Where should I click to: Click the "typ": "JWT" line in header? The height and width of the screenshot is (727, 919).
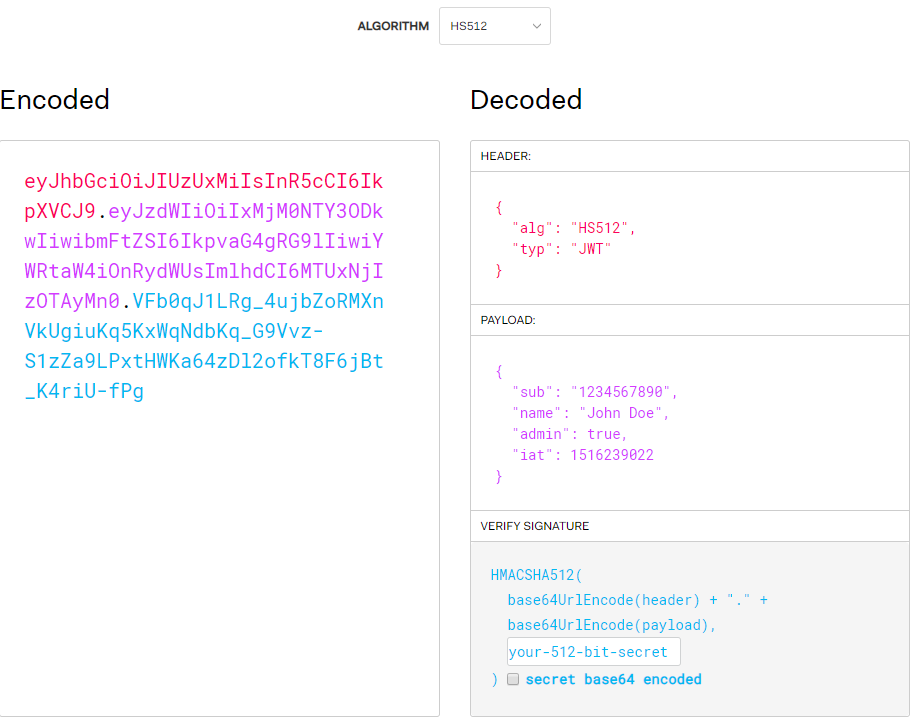click(x=561, y=249)
